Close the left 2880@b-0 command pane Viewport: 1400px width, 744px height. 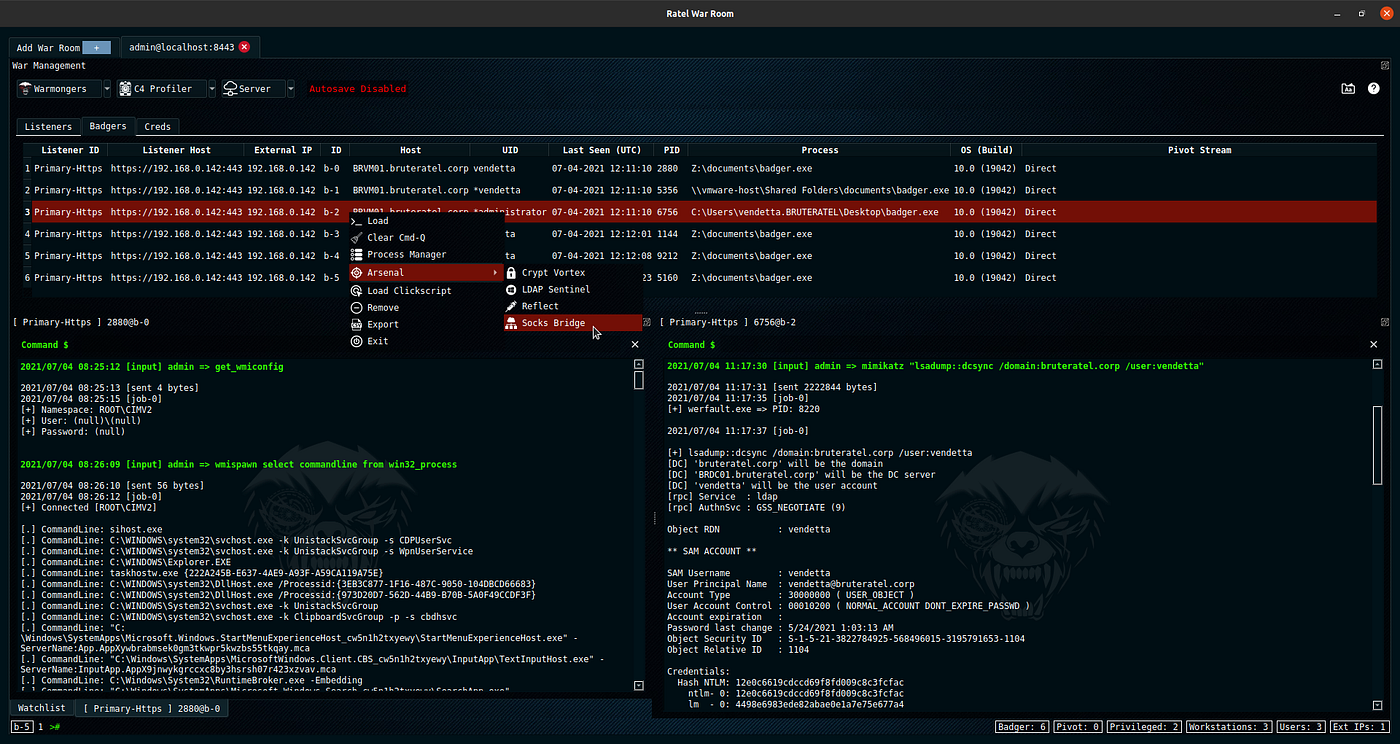pyautogui.click(x=635, y=344)
